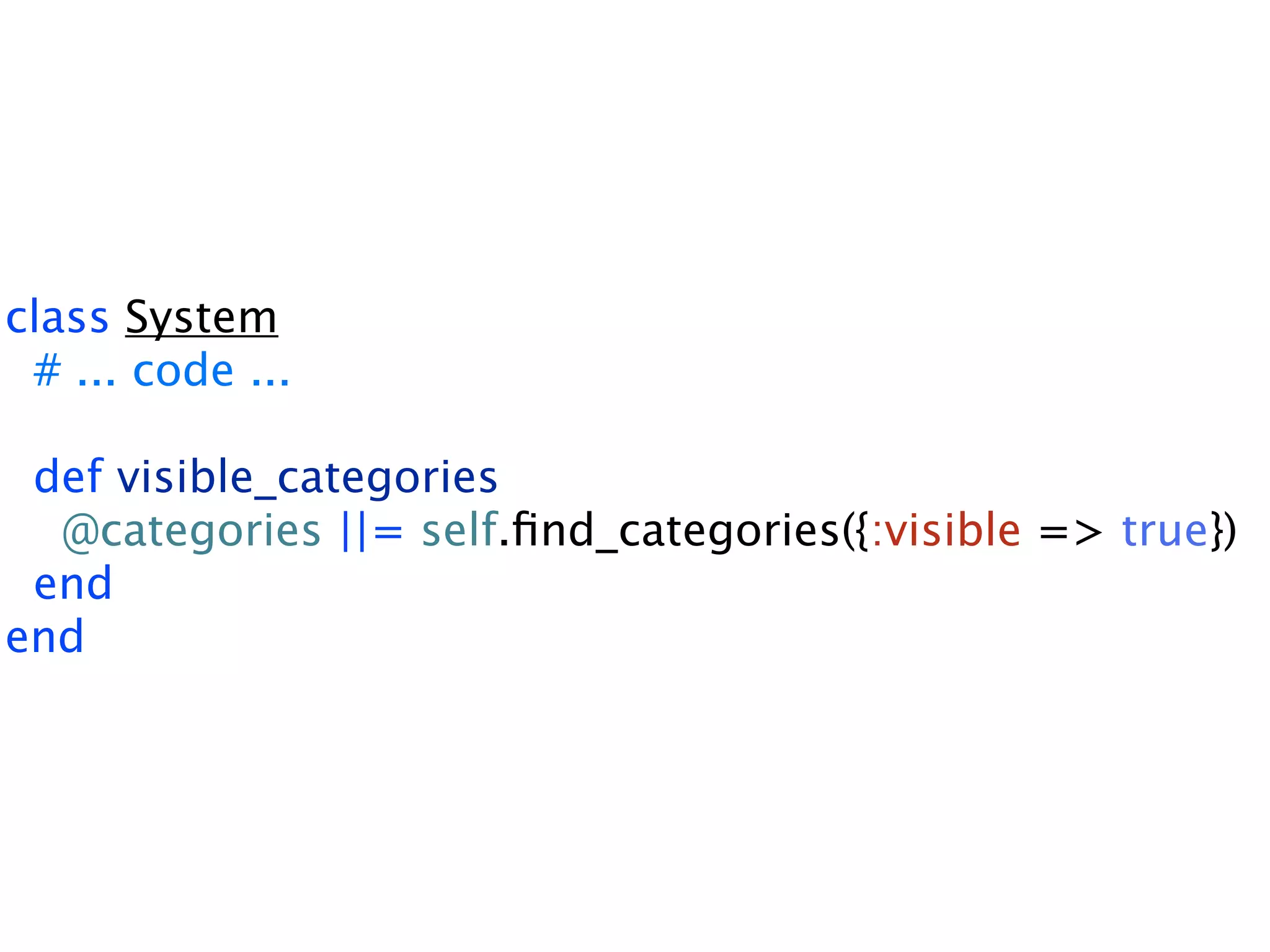
Task: Click the def keyword
Action: [68, 476]
